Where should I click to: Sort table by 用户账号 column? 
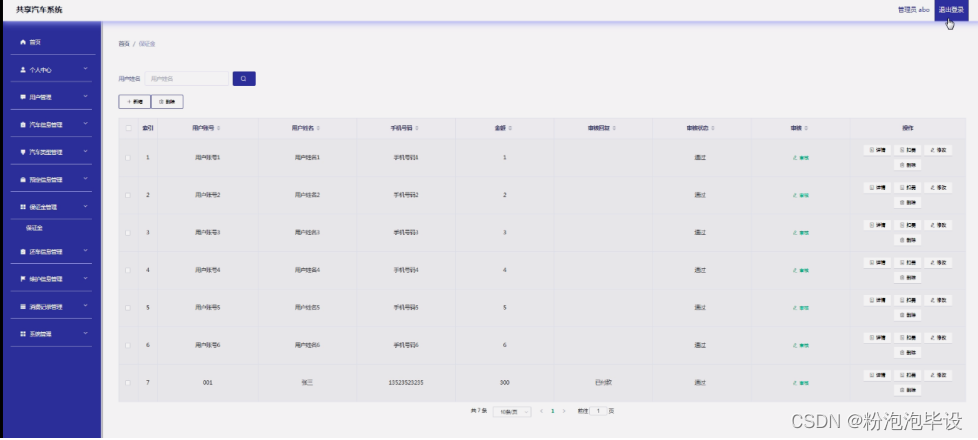pyautogui.click(x=218, y=128)
